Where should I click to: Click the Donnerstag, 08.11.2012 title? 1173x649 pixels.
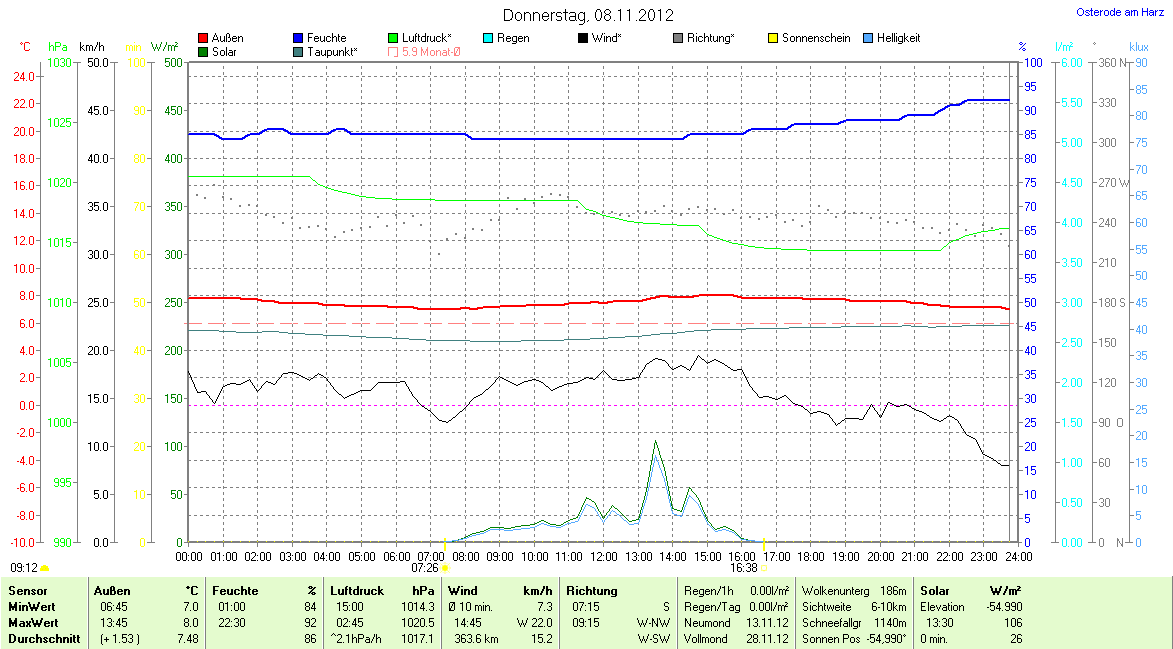(587, 15)
